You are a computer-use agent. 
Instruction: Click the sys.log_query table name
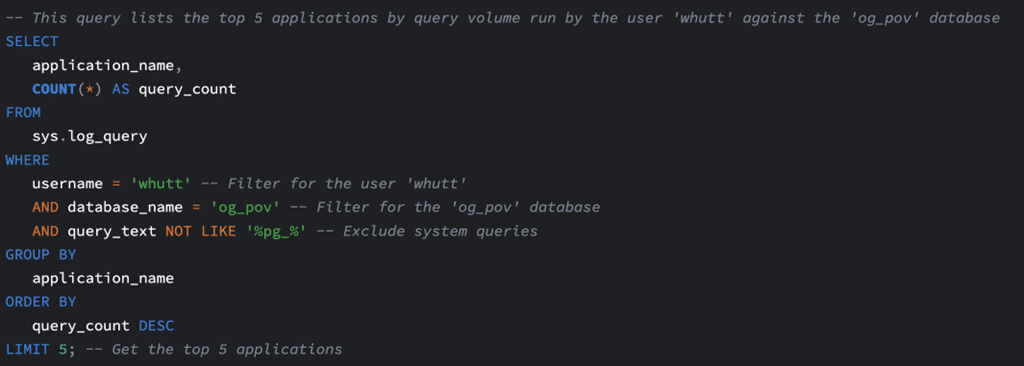pos(89,137)
